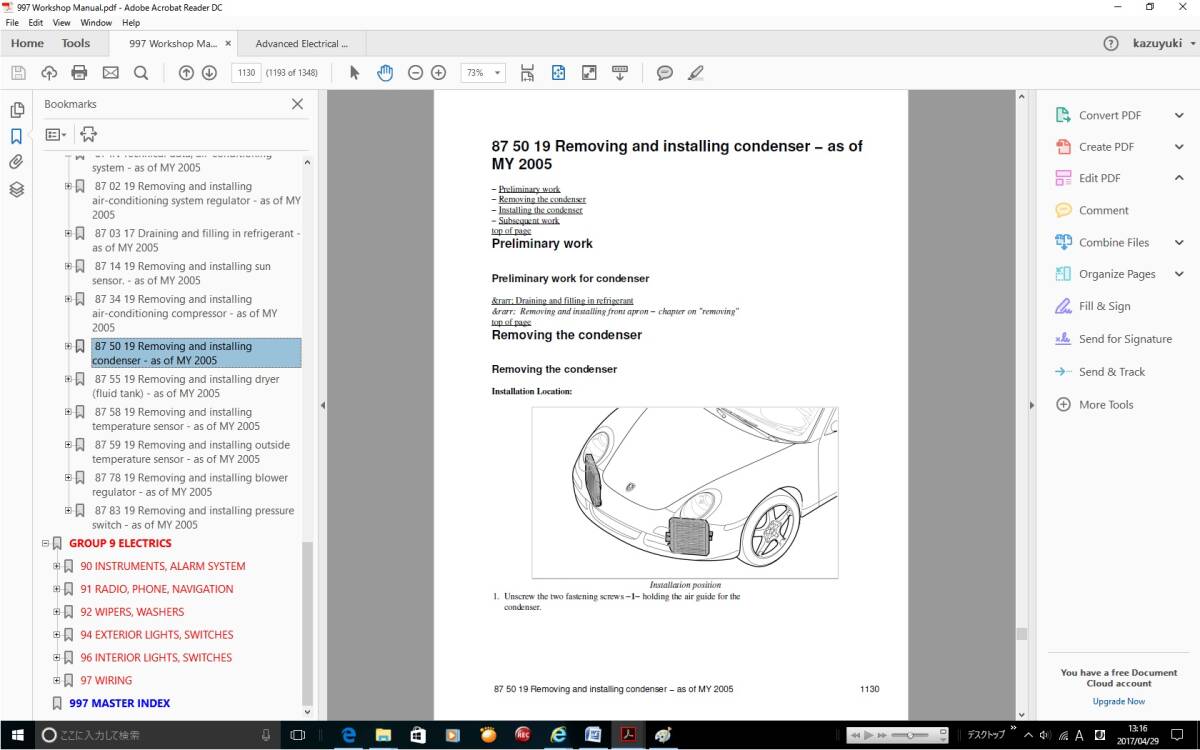The image size is (1200, 750).
Task: Collapse Edit PDF tool options chevron
Action: 1178,178
